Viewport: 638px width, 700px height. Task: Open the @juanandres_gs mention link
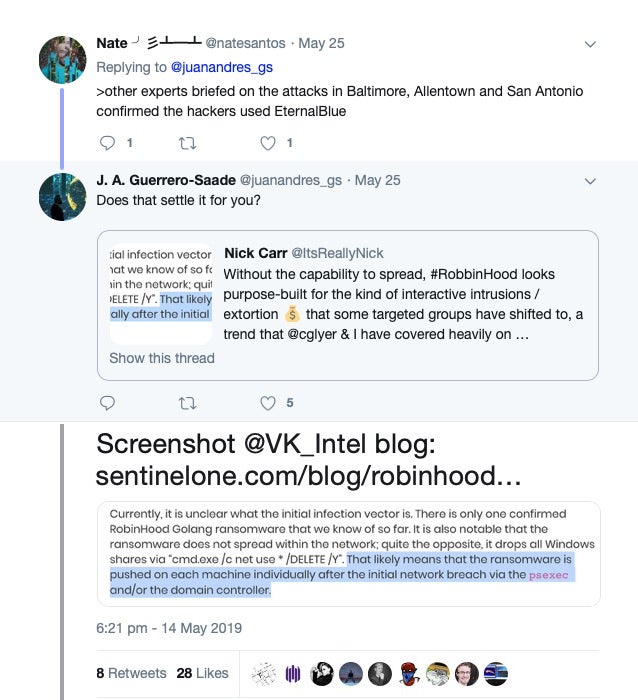221,67
